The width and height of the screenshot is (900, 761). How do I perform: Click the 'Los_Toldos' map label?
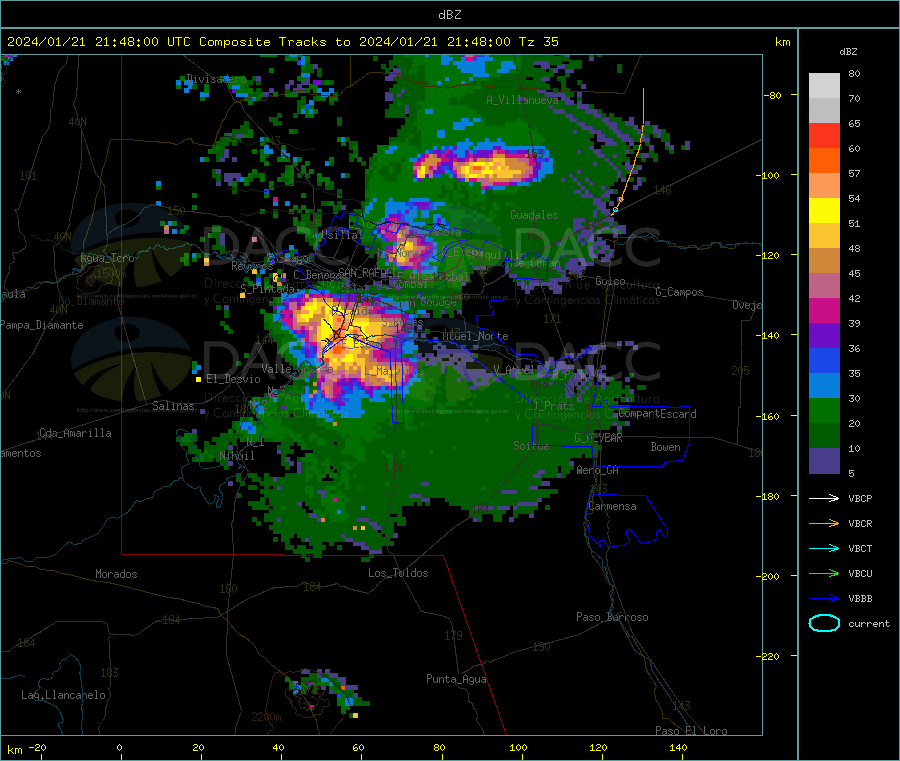[398, 573]
